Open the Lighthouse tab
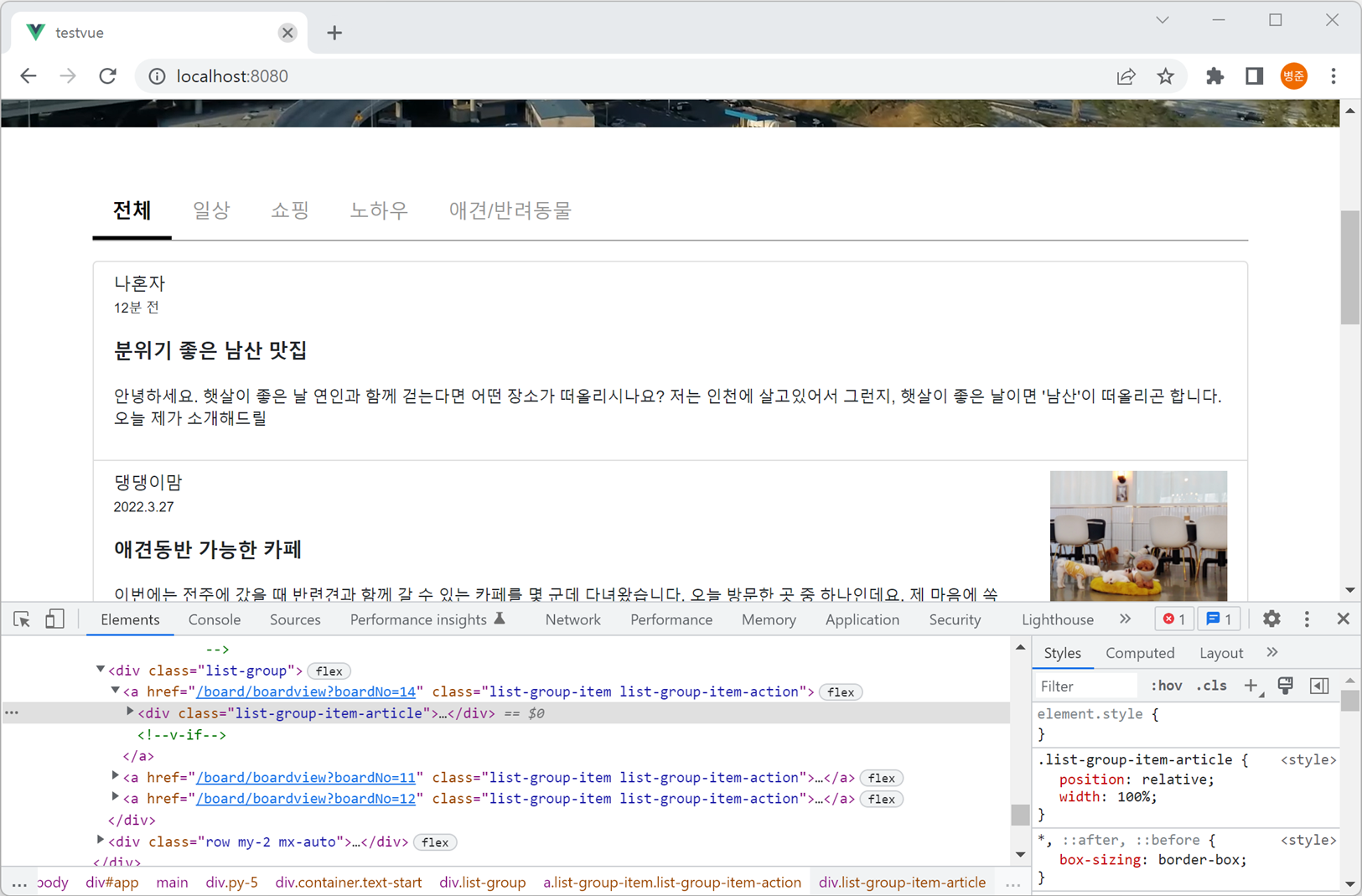The image size is (1362, 896). pyautogui.click(x=1058, y=619)
